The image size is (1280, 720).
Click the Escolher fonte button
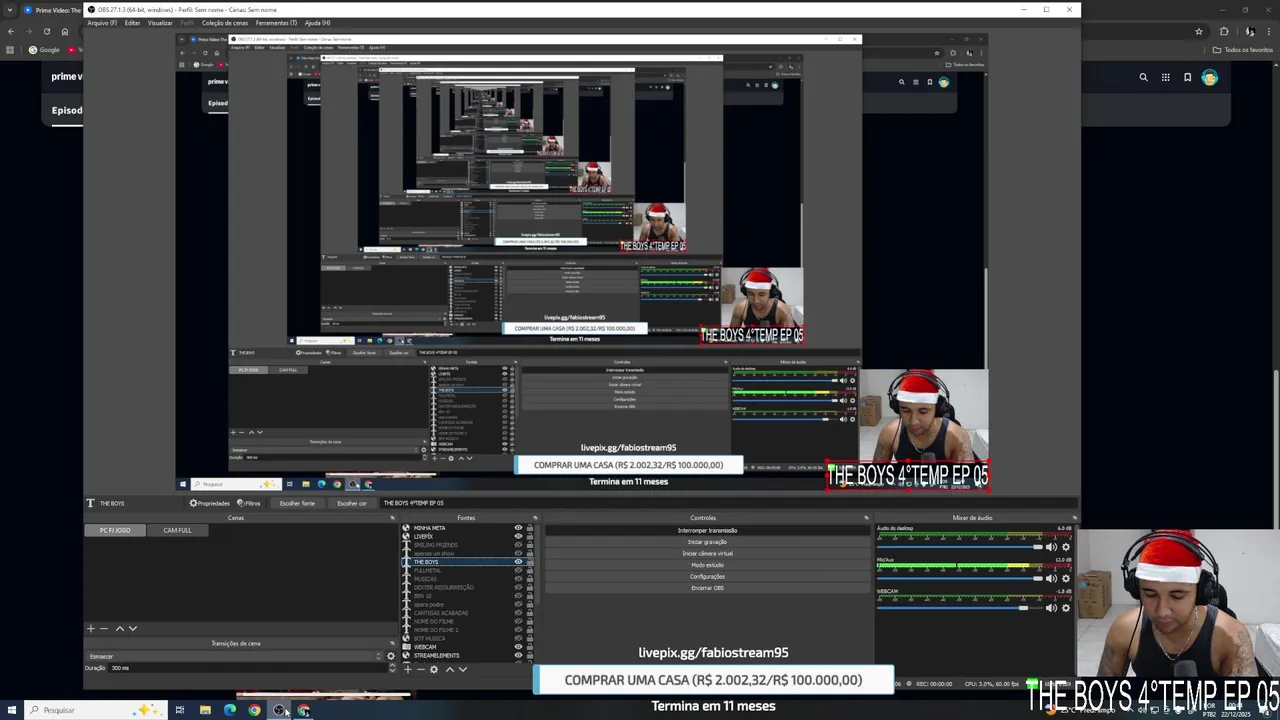297,503
